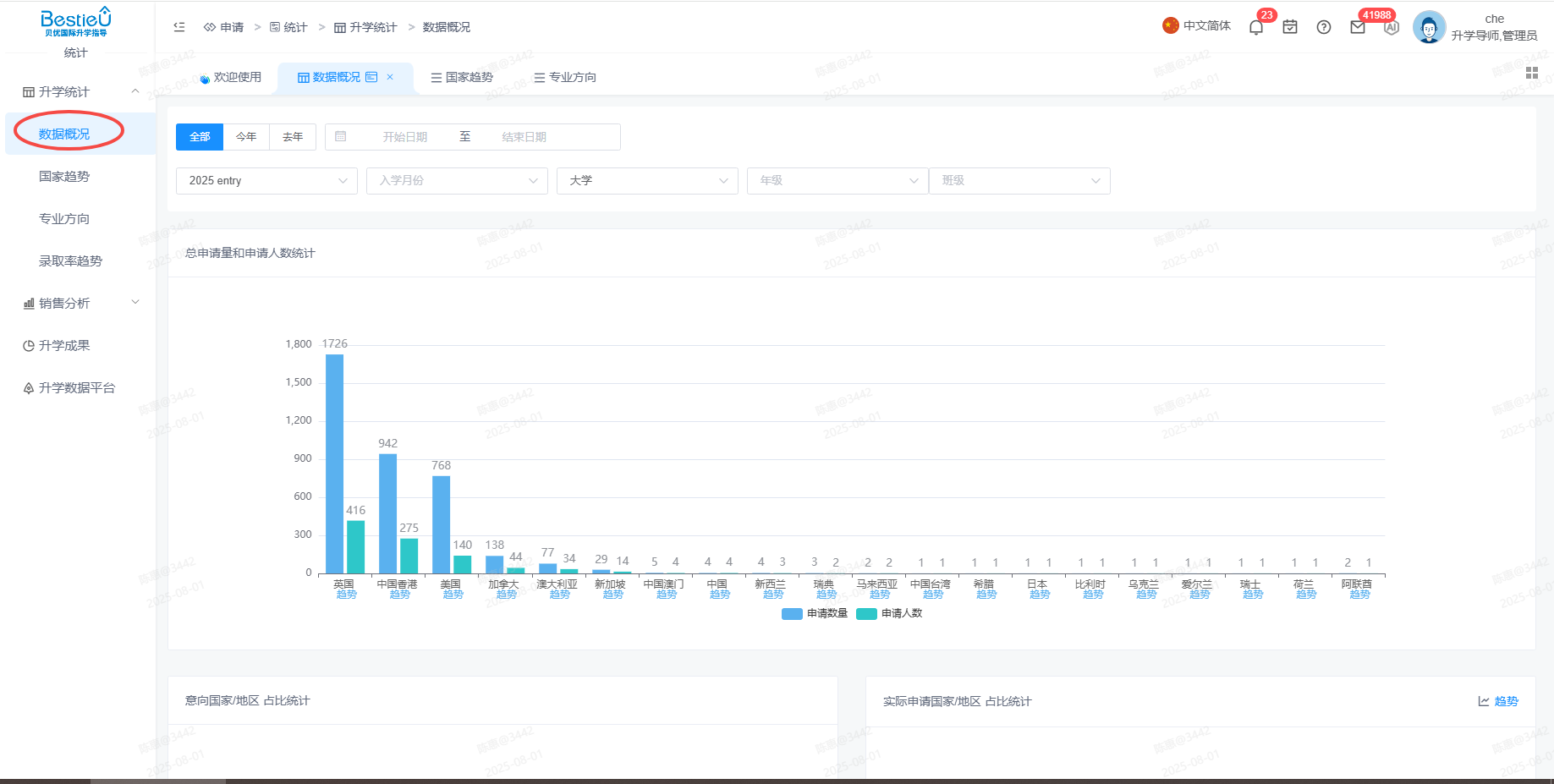This screenshot has width=1554, height=784.
Task: Switch language via 中文简体 flag
Action: tap(1196, 26)
